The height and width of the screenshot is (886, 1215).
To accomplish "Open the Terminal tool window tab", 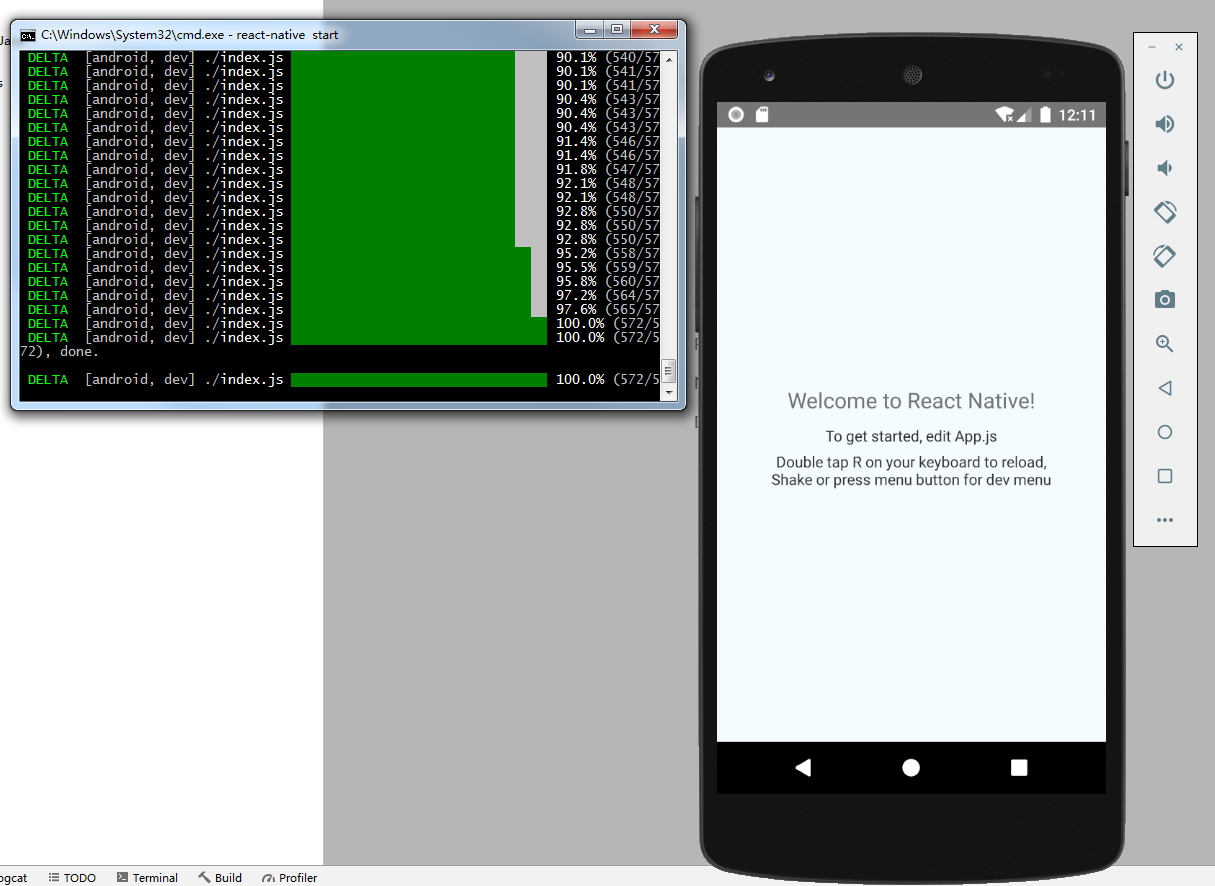I will click(x=147, y=878).
